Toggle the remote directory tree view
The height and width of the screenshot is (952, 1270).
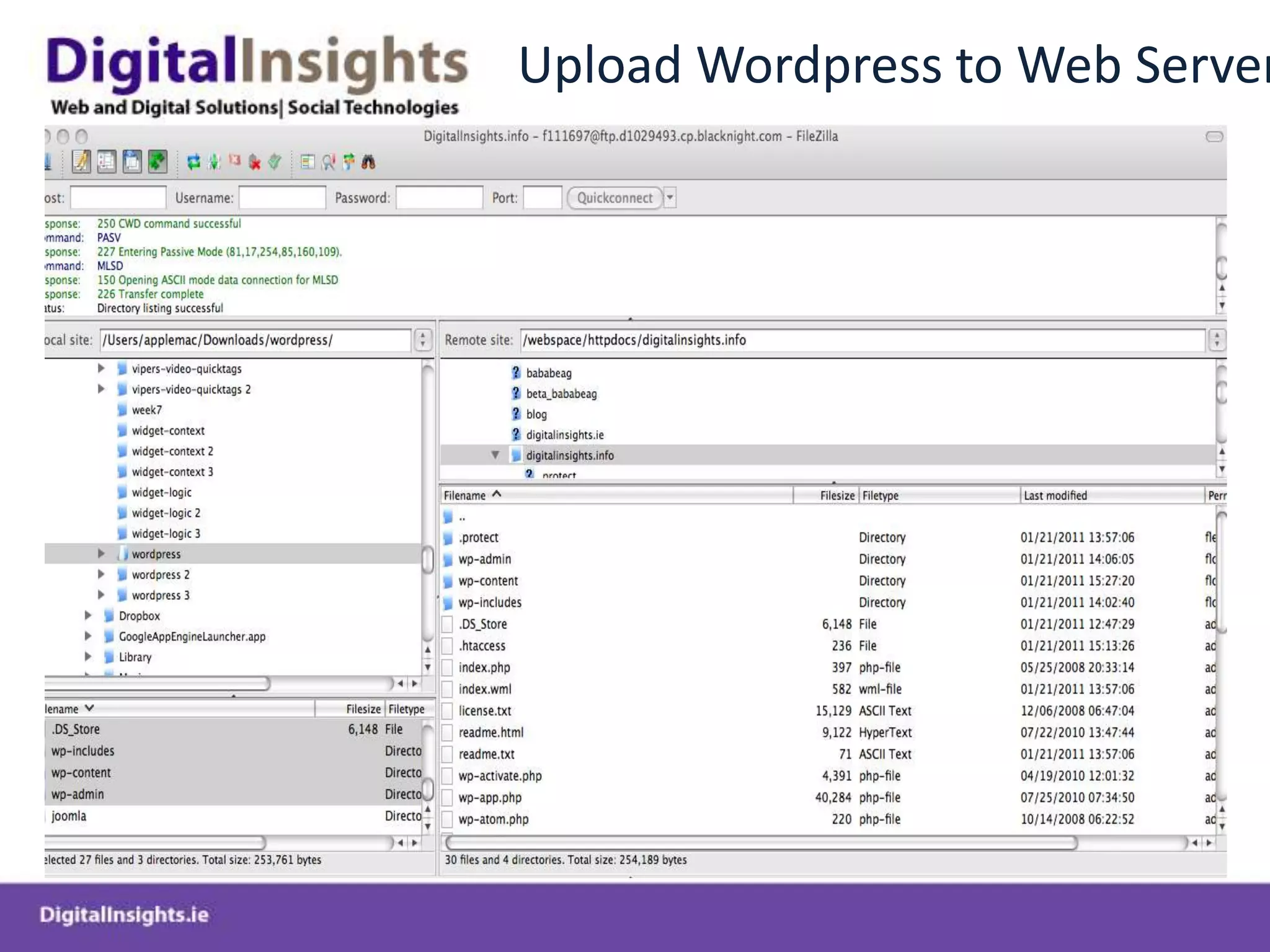click(x=132, y=162)
